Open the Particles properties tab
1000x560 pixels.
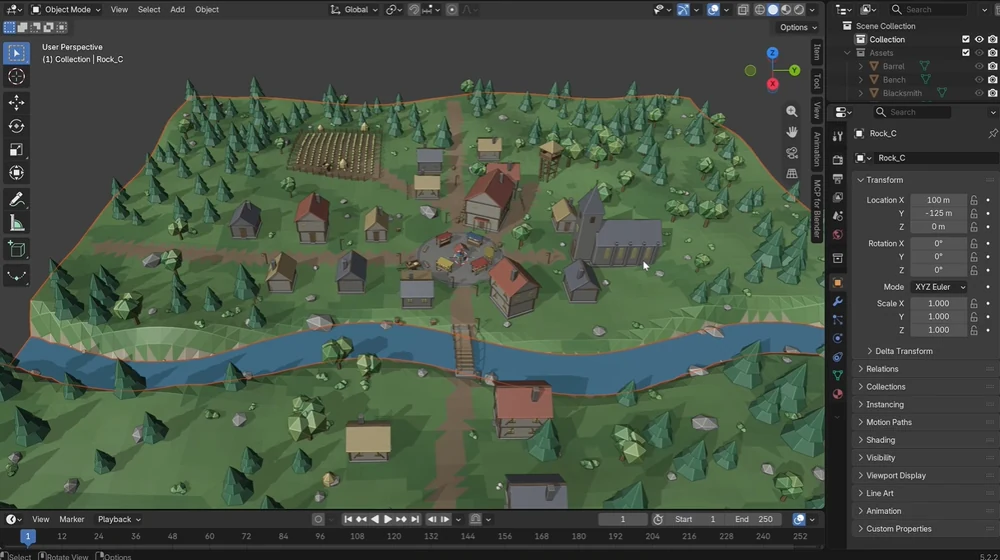pos(837,320)
